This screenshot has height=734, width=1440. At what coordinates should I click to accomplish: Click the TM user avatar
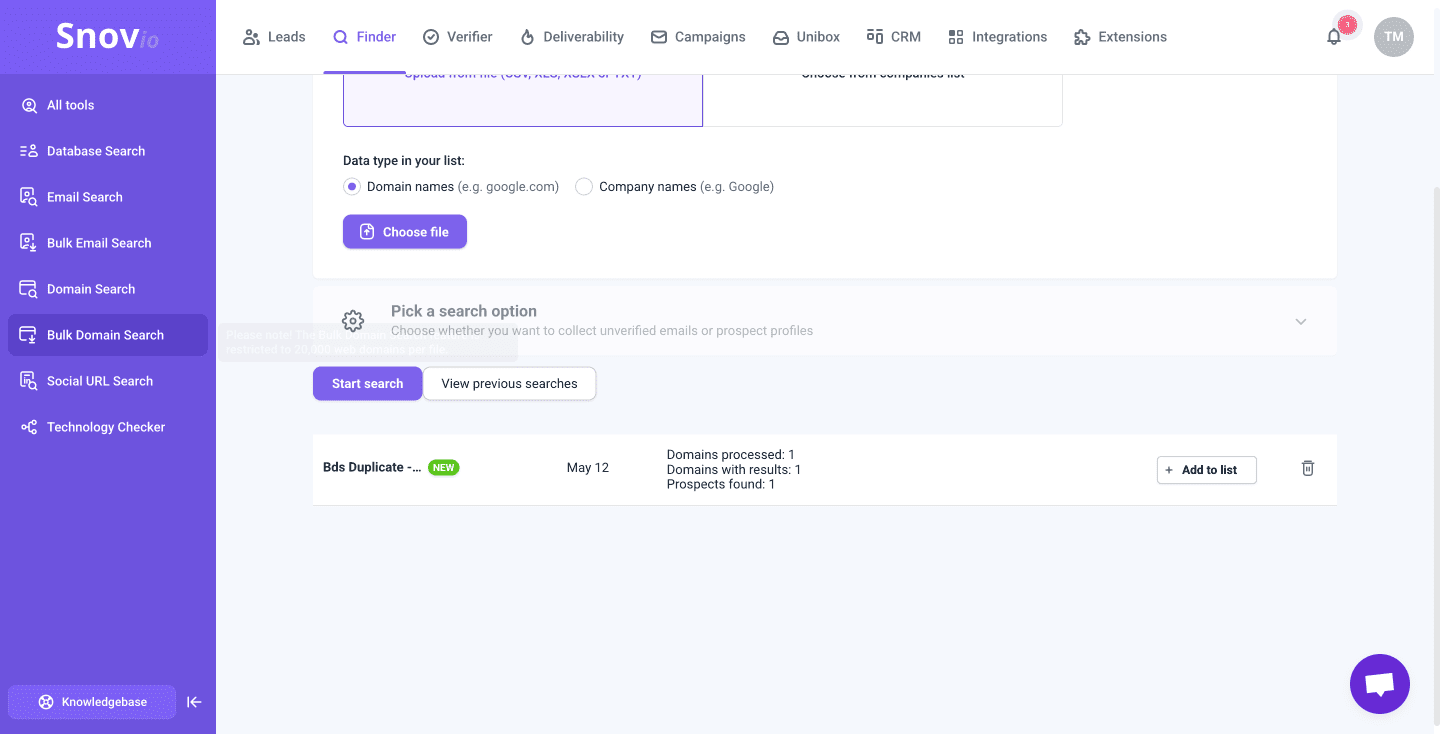point(1393,37)
